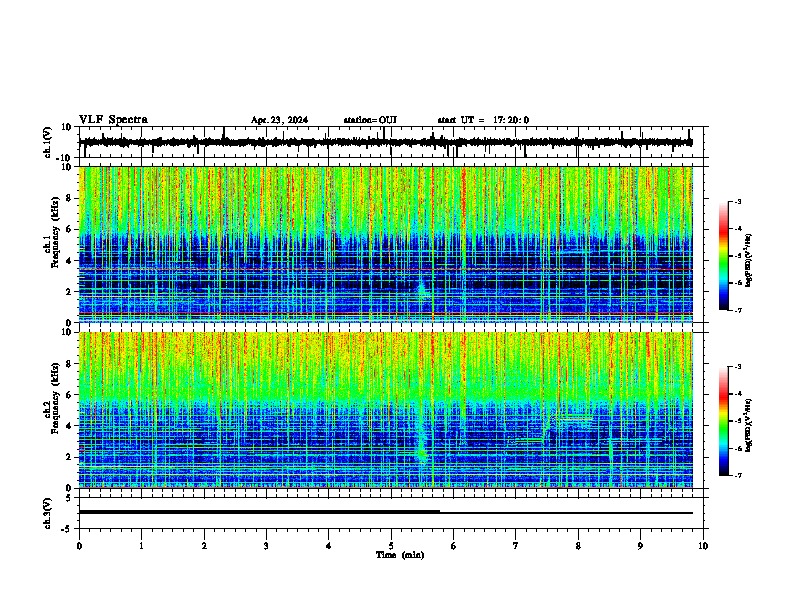Screen dimensions: 792x612
Task: Click the "7" tick on the time axis
Action: (x=516, y=546)
